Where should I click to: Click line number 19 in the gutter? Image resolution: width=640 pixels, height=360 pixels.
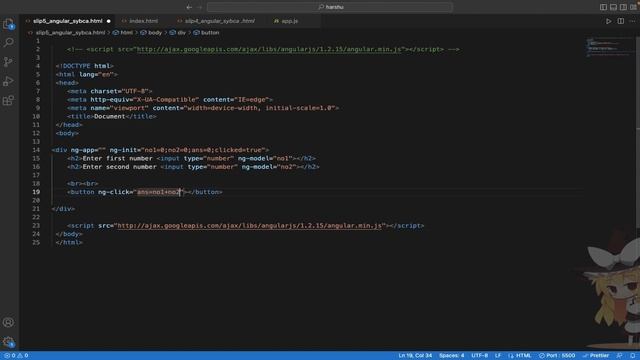pyautogui.click(x=36, y=192)
